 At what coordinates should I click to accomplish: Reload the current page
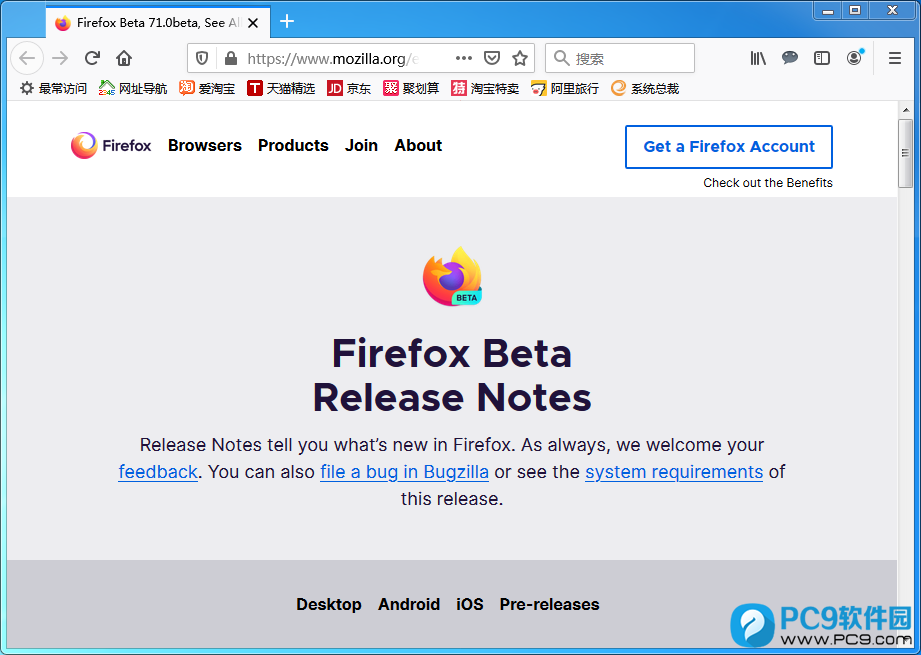(92, 58)
